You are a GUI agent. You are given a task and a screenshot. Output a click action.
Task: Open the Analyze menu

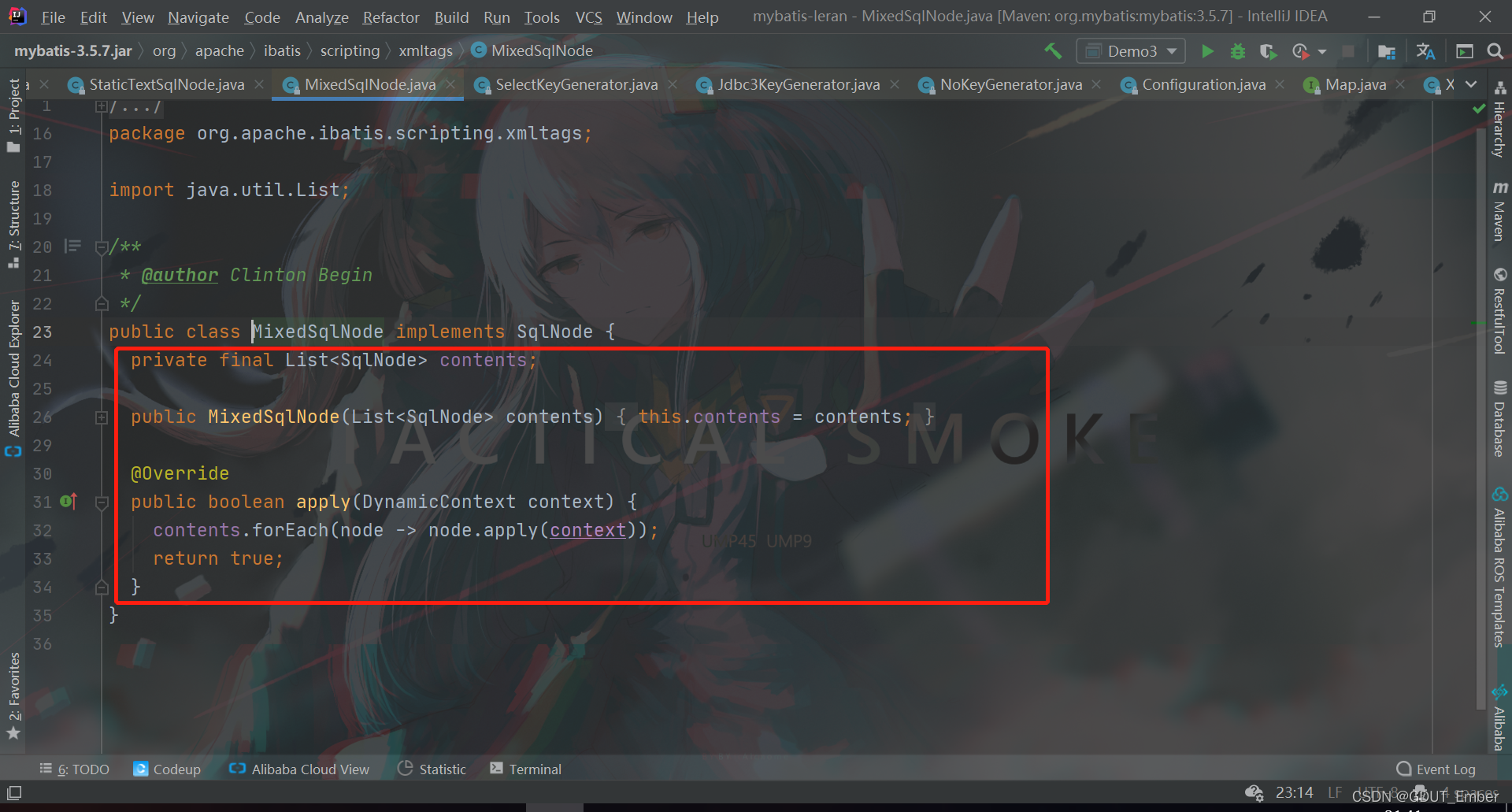click(x=321, y=17)
